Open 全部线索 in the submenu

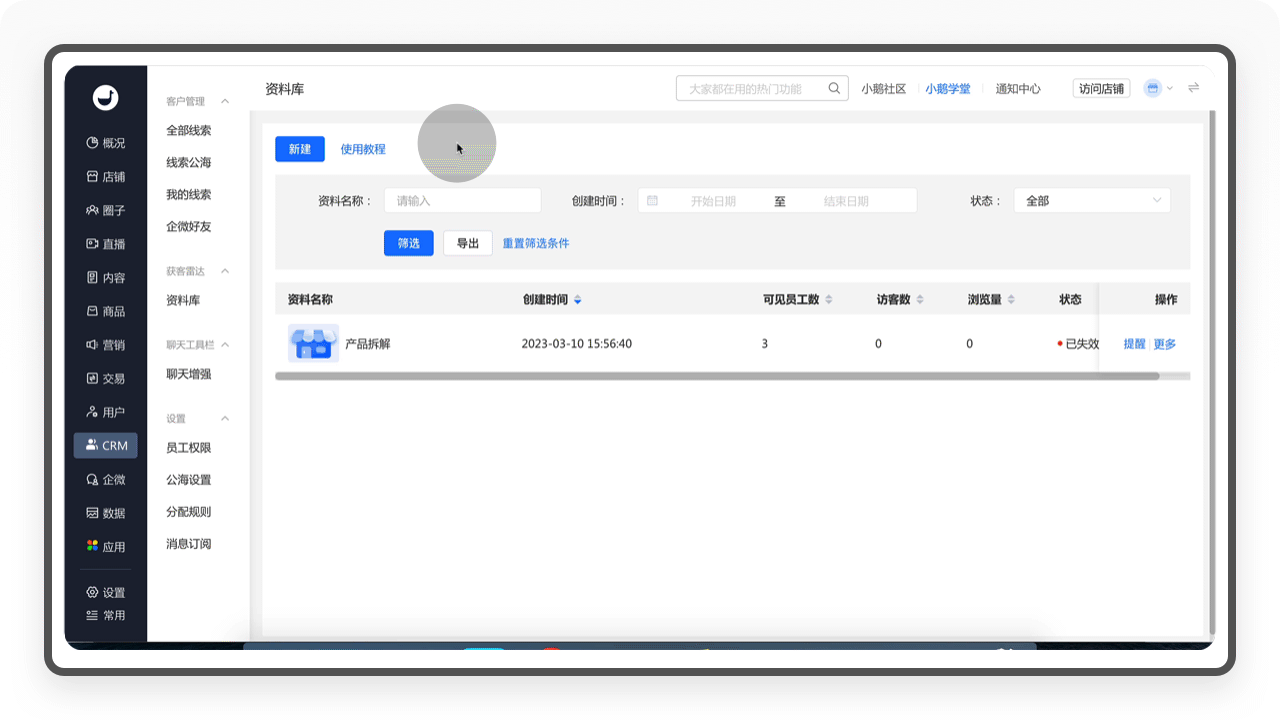pos(189,131)
